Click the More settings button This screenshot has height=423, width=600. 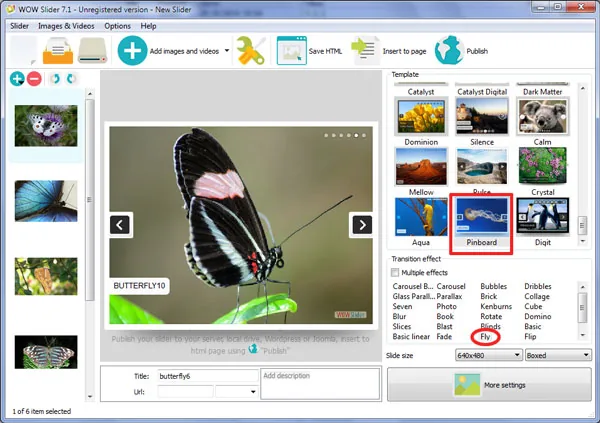point(489,385)
